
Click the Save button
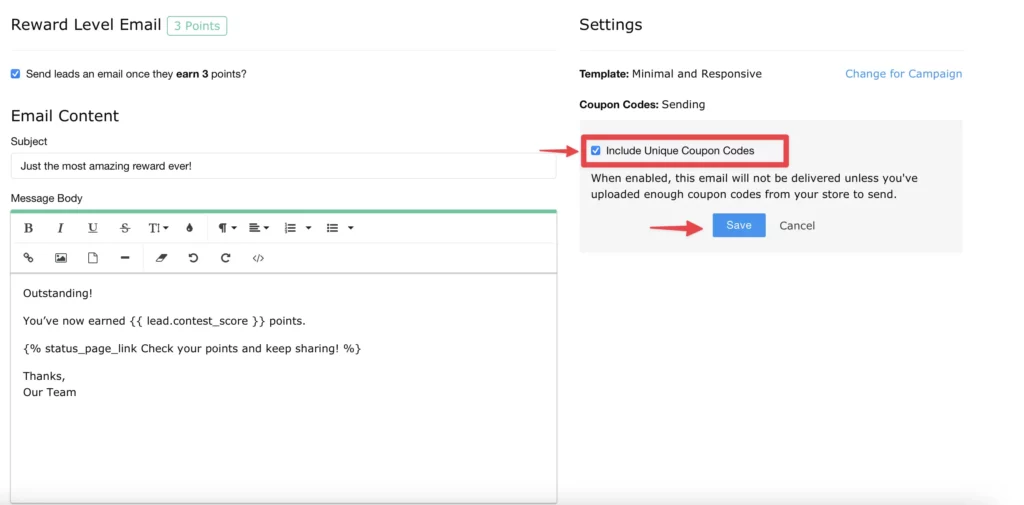739,225
